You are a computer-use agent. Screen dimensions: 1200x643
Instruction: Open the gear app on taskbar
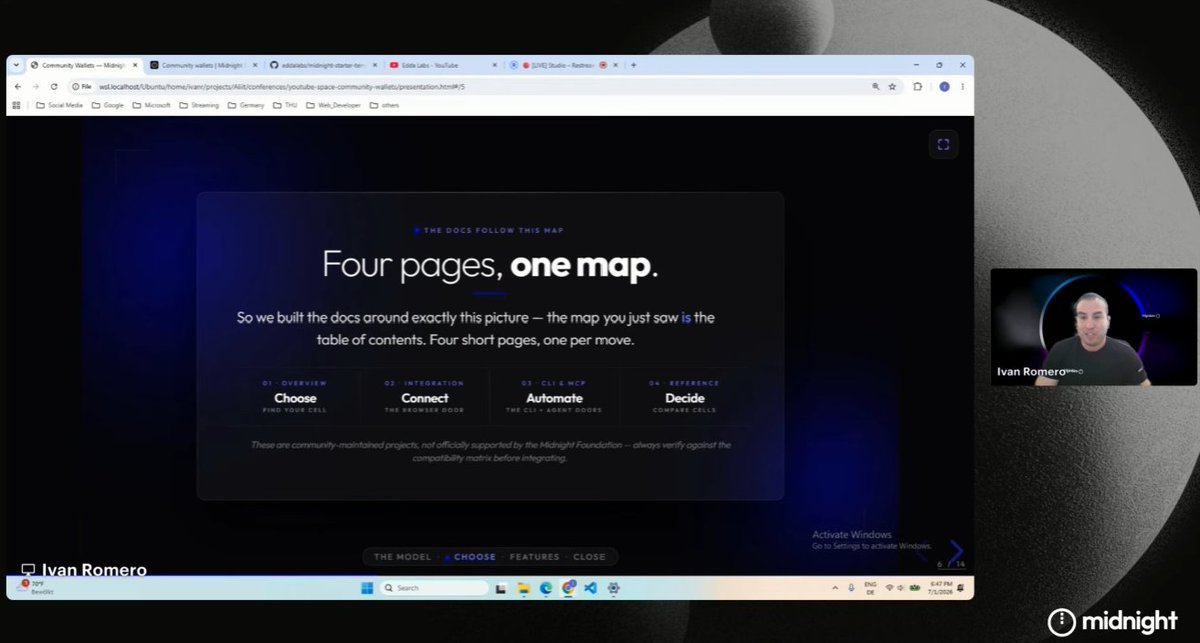[613, 588]
